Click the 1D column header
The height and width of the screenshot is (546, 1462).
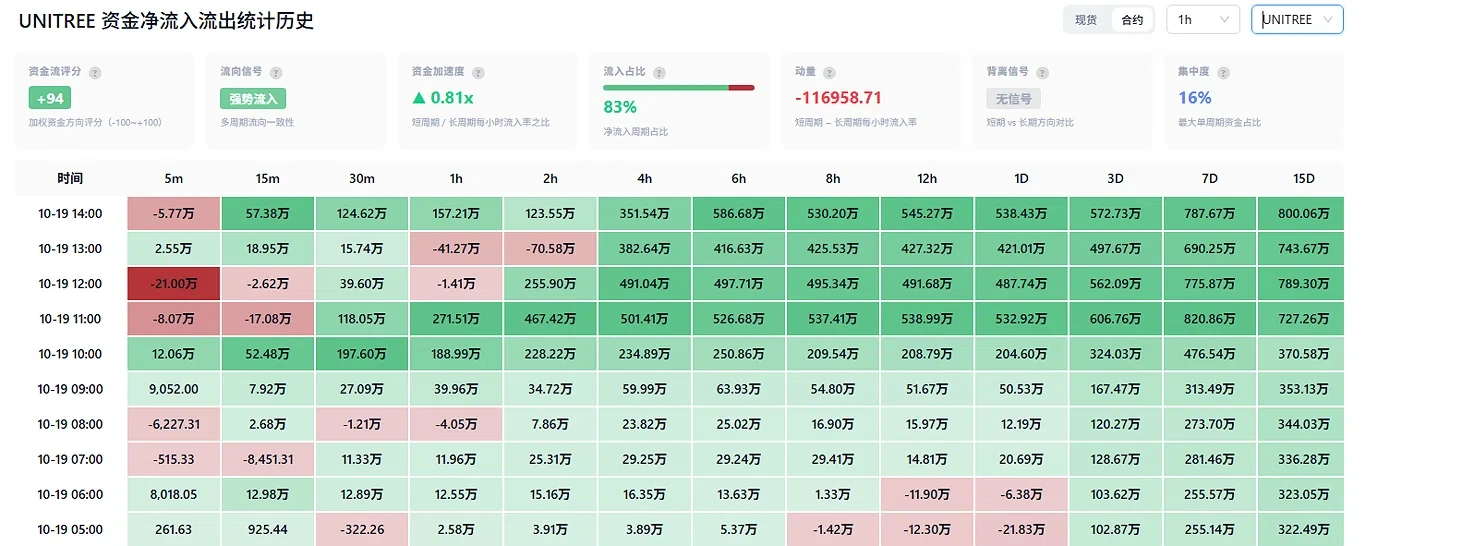click(1021, 179)
